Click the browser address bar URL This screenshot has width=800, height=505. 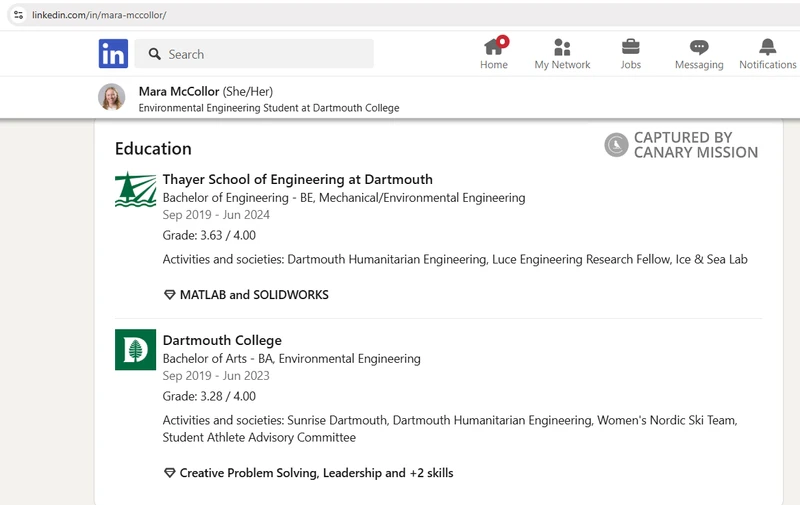tap(99, 15)
